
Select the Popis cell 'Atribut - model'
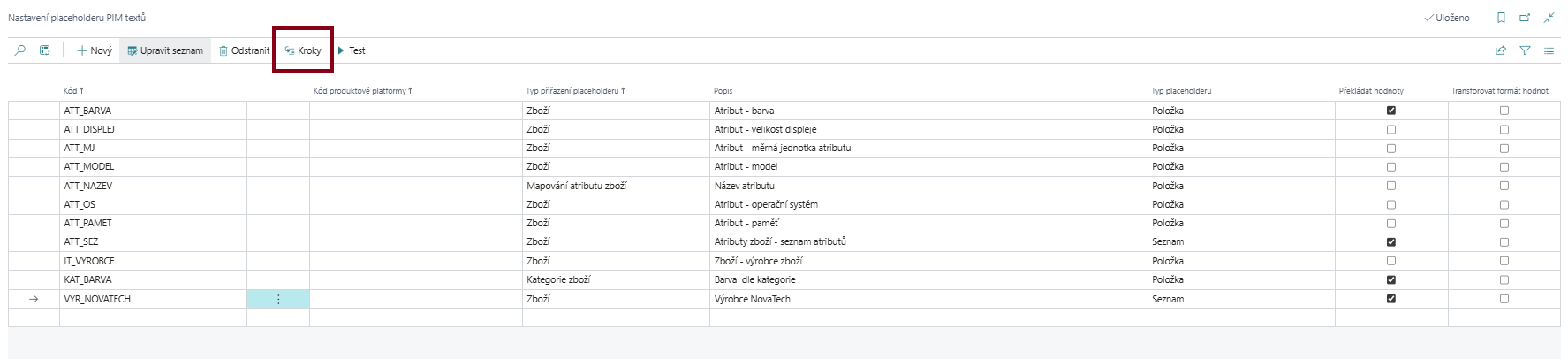747,166
